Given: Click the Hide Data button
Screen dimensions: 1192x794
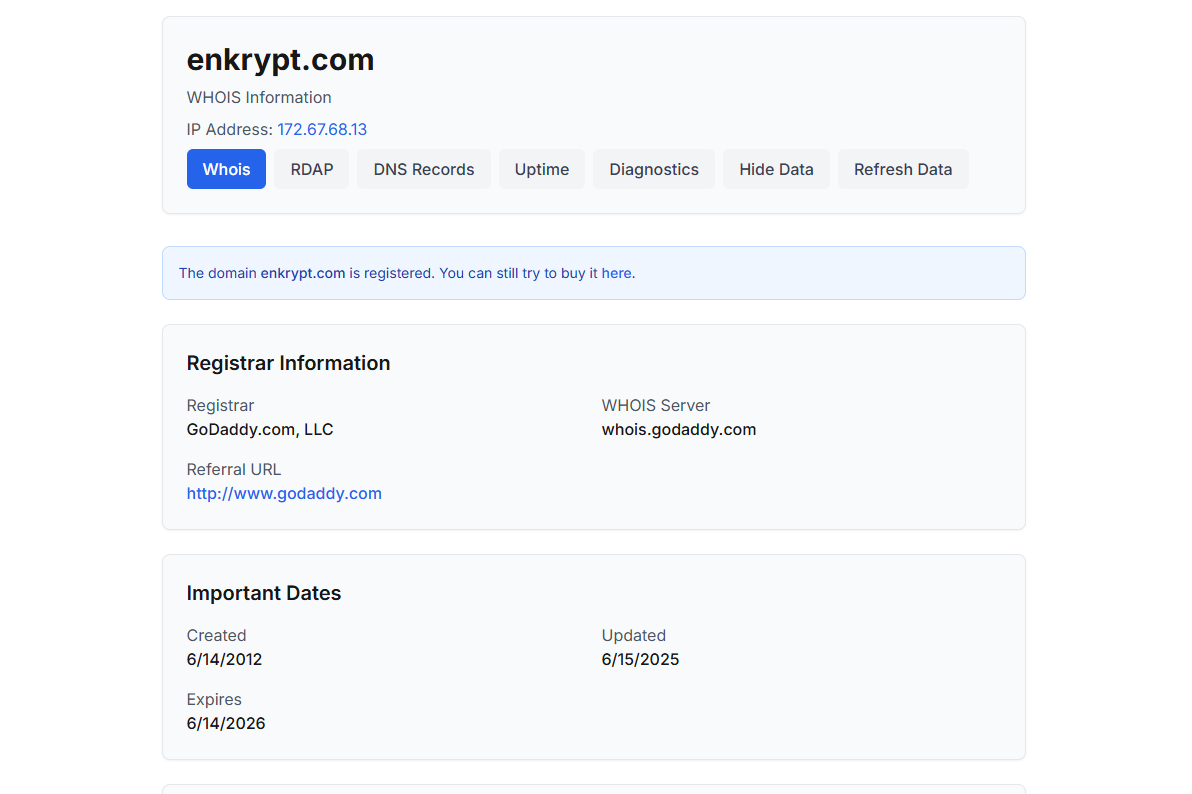Looking at the screenshot, I should [x=776, y=169].
